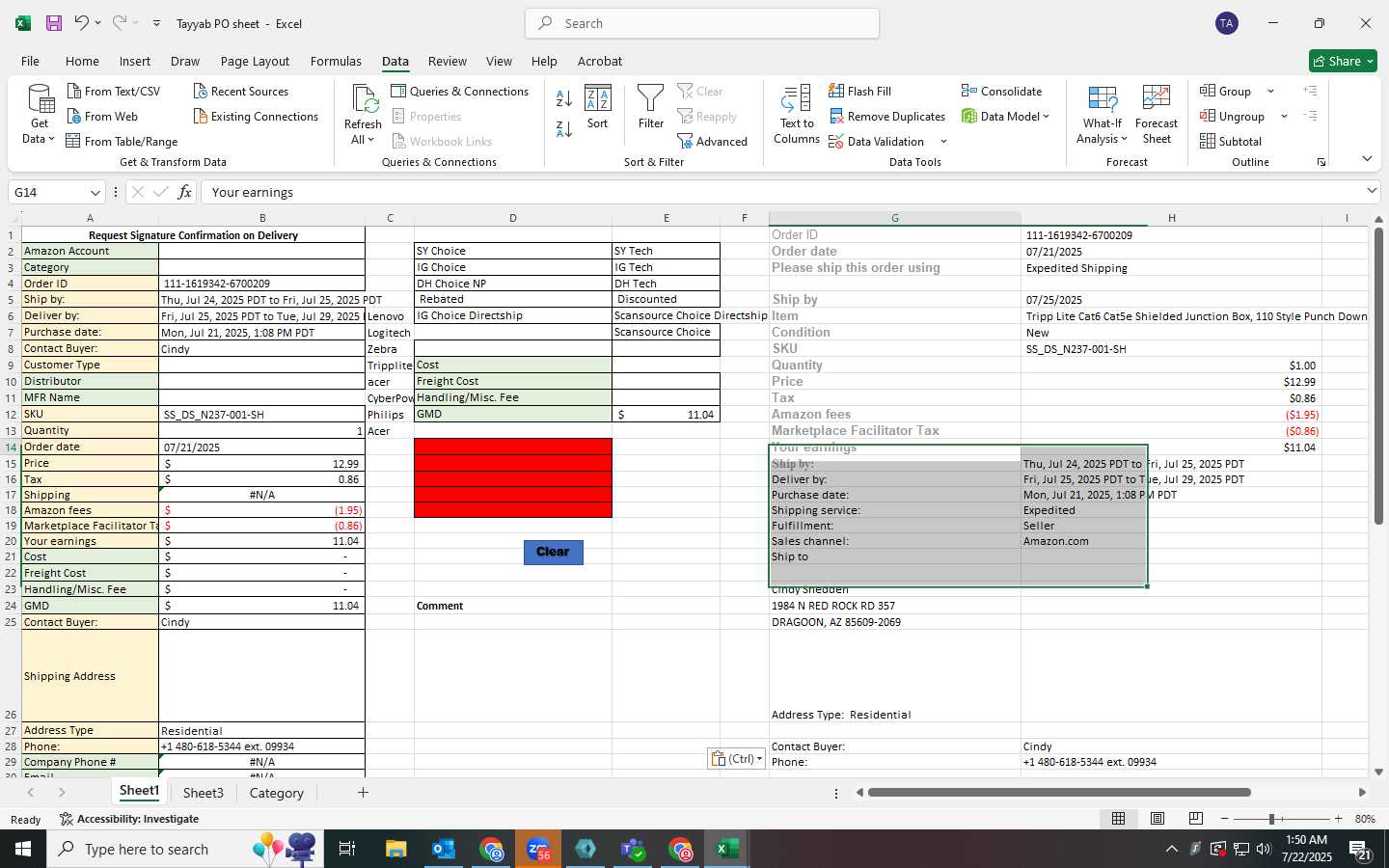Image resolution: width=1389 pixels, height=868 pixels.
Task: Sort Z to A descending
Action: pyautogui.click(x=564, y=128)
